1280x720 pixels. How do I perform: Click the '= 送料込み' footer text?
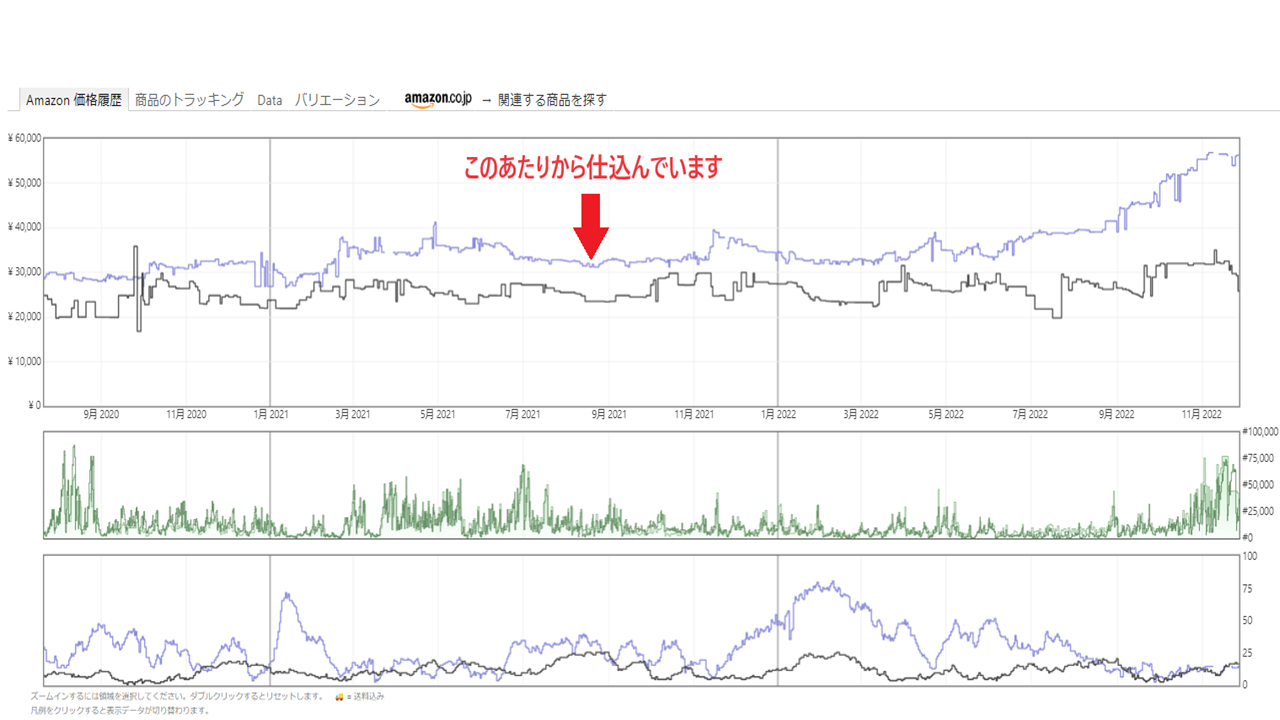(x=365, y=696)
